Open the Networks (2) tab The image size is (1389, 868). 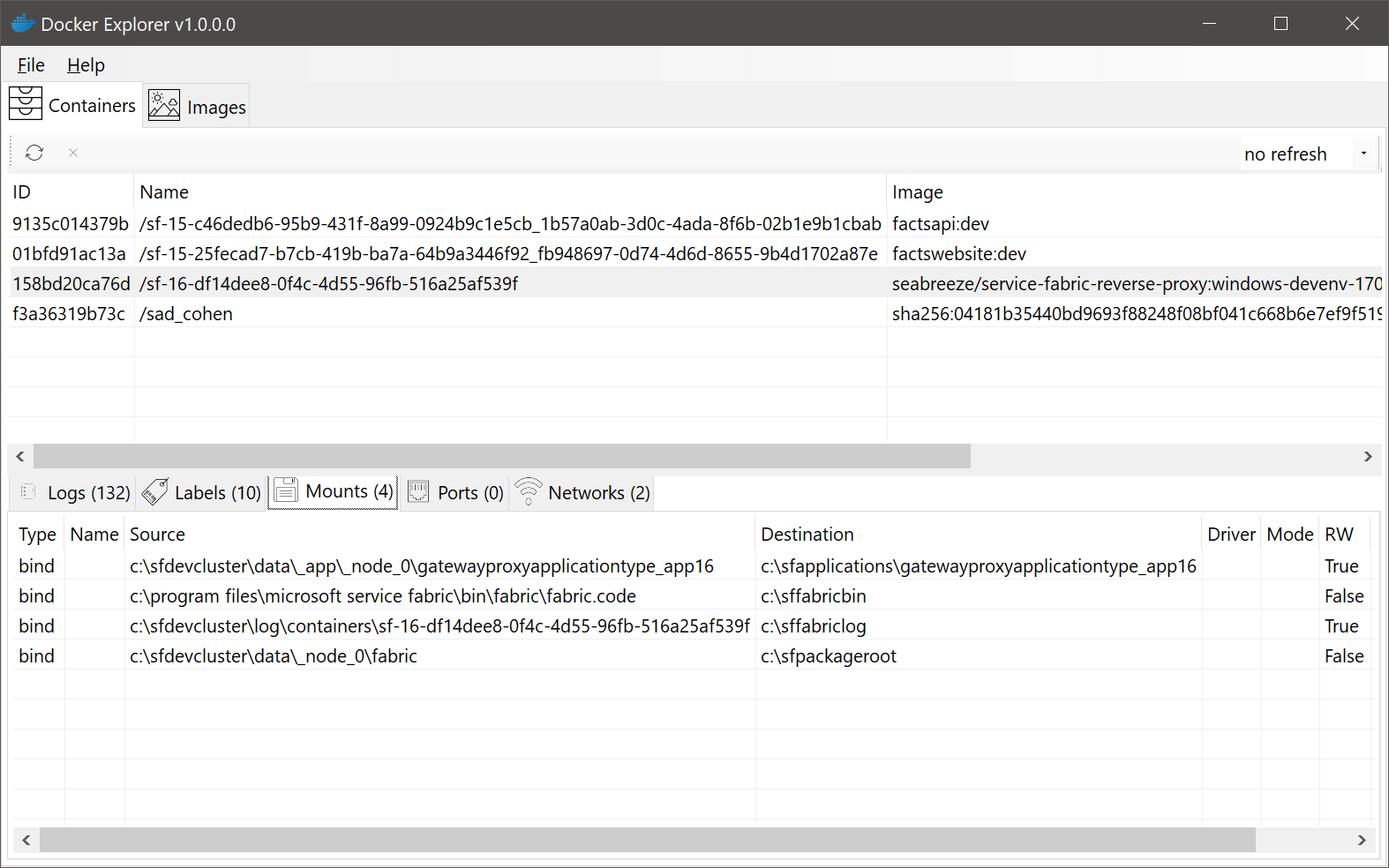coord(583,492)
